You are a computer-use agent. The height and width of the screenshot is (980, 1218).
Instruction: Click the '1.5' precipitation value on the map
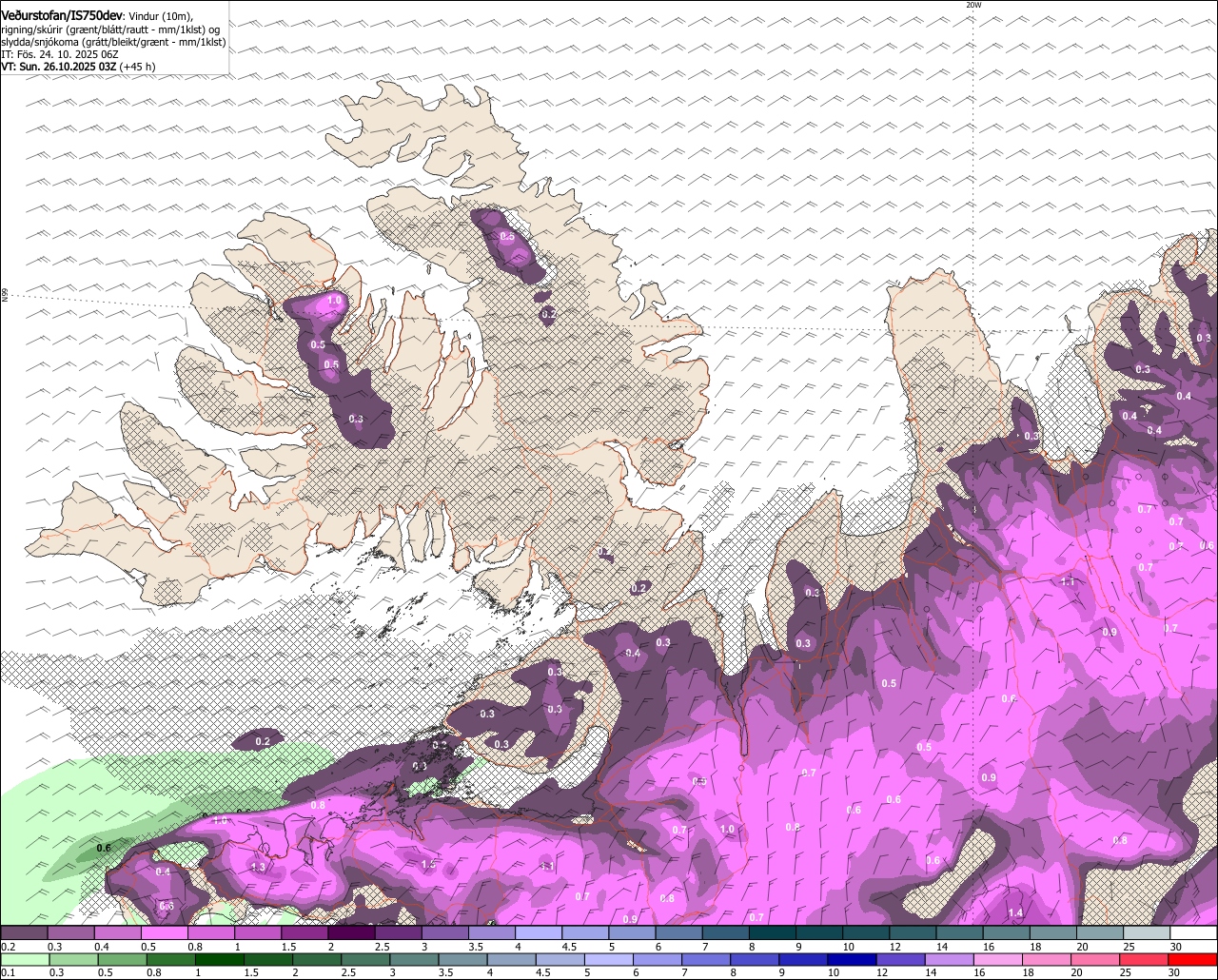pos(428,864)
